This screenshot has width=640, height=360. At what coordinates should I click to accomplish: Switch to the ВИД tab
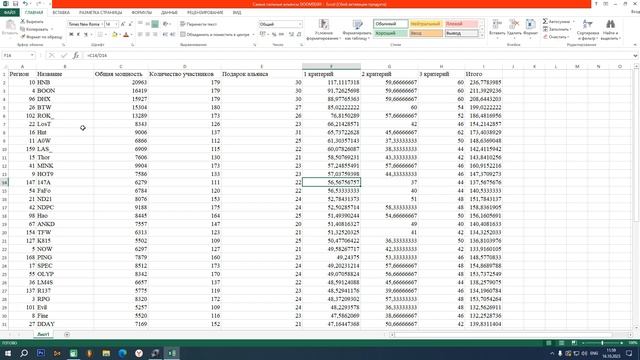(x=237, y=13)
